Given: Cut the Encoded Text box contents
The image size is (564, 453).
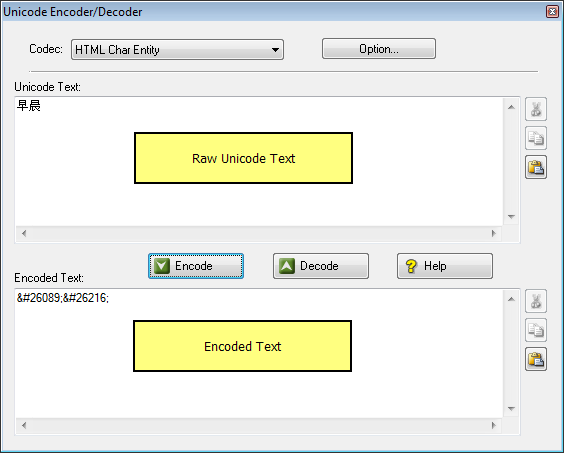Looking at the screenshot, I should 536,301.
